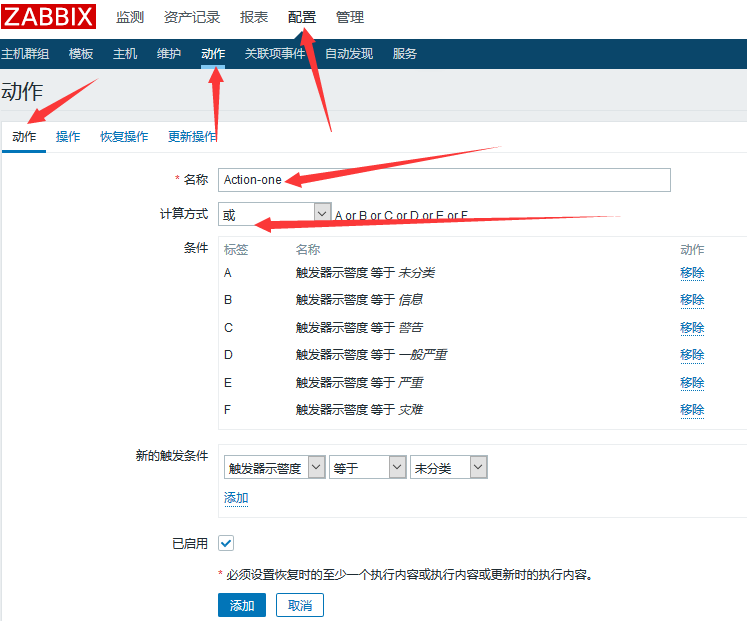Open the 更新操作 tab
The image size is (747, 621).
pos(192,137)
